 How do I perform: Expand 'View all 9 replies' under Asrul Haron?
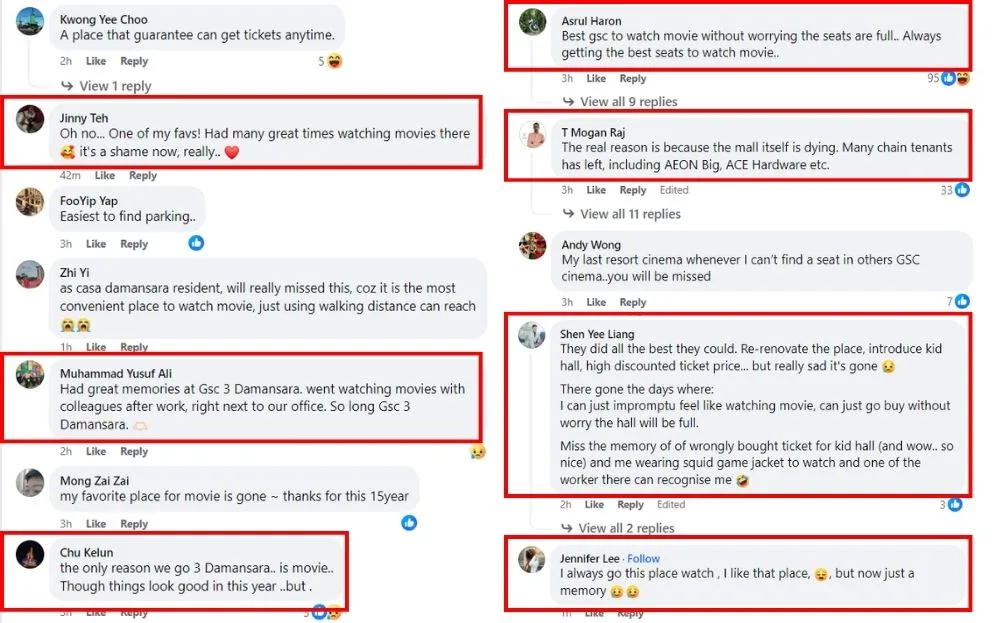628,101
